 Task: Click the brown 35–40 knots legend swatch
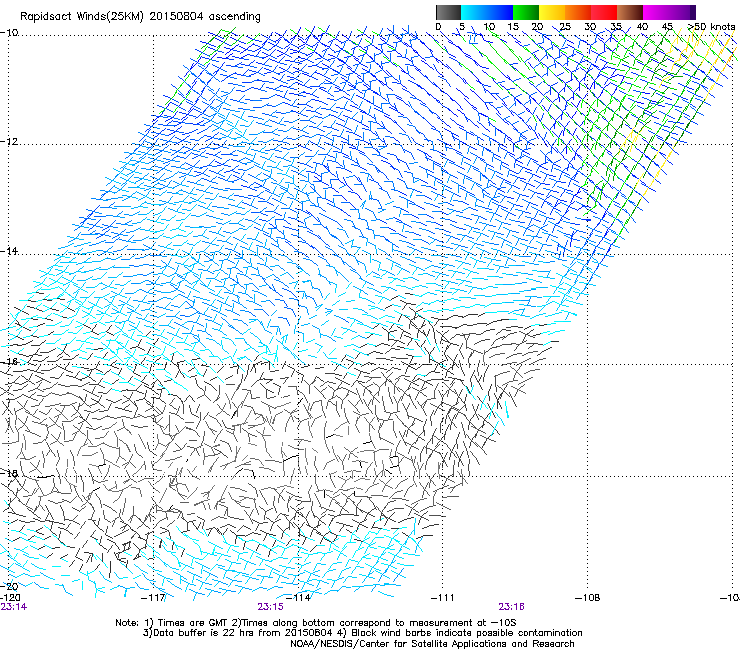pyautogui.click(x=630, y=12)
